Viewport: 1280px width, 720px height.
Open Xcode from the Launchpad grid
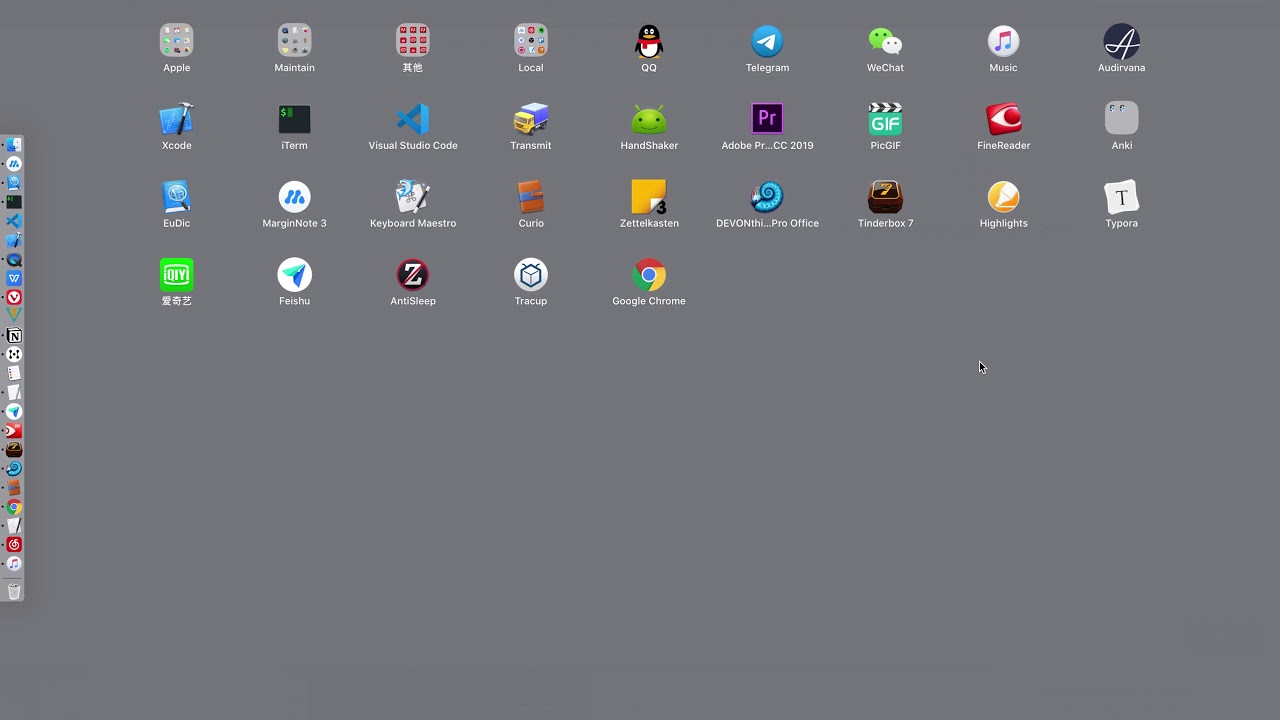coord(176,119)
